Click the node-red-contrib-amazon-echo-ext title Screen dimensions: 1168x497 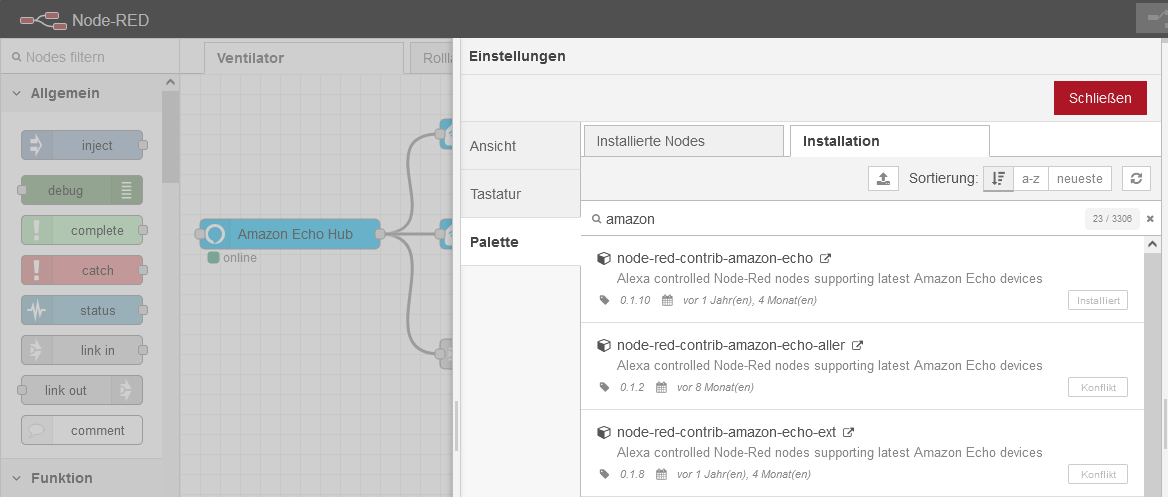click(x=726, y=432)
